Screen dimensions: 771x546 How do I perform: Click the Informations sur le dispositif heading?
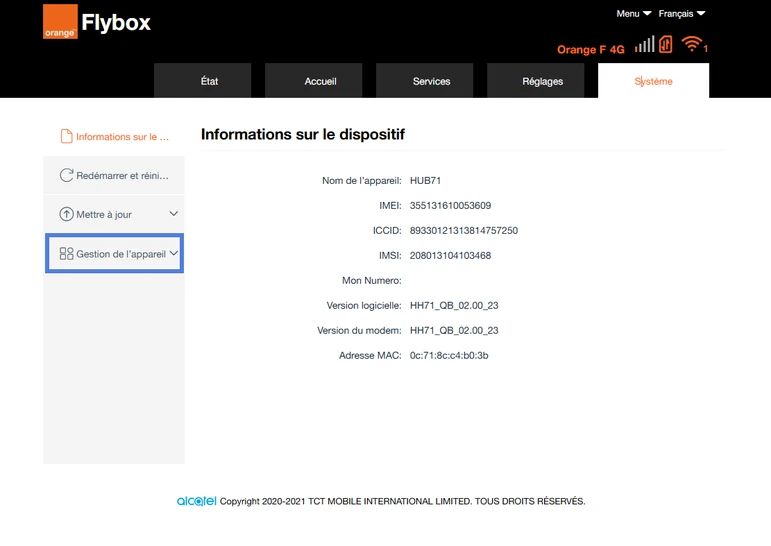pos(303,134)
